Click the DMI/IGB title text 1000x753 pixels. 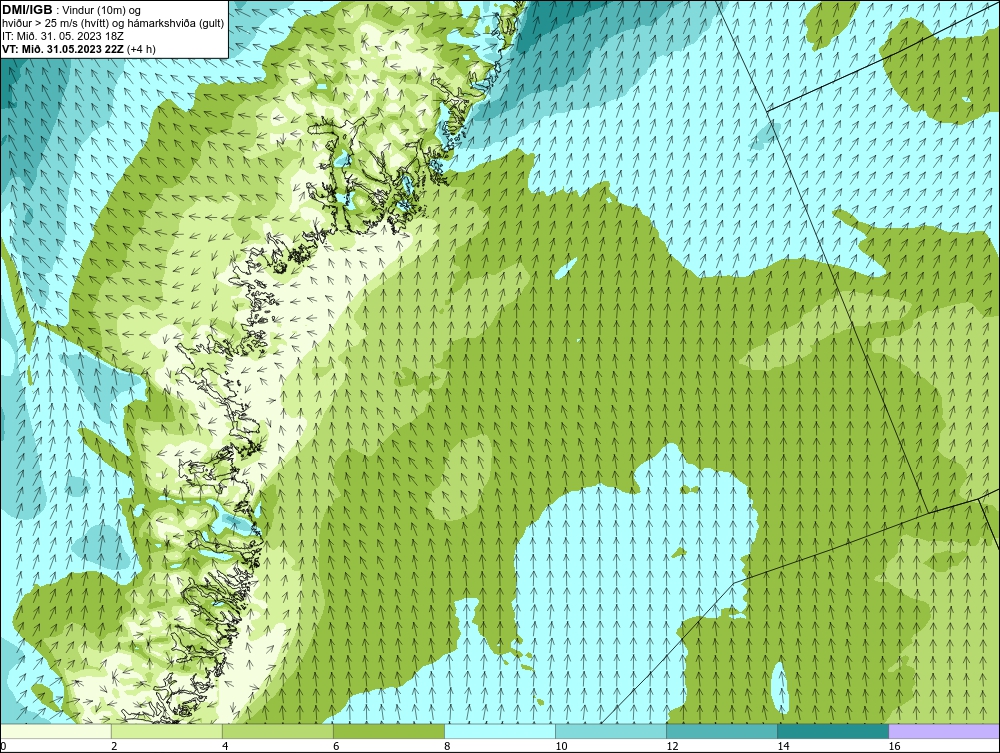tap(27, 10)
